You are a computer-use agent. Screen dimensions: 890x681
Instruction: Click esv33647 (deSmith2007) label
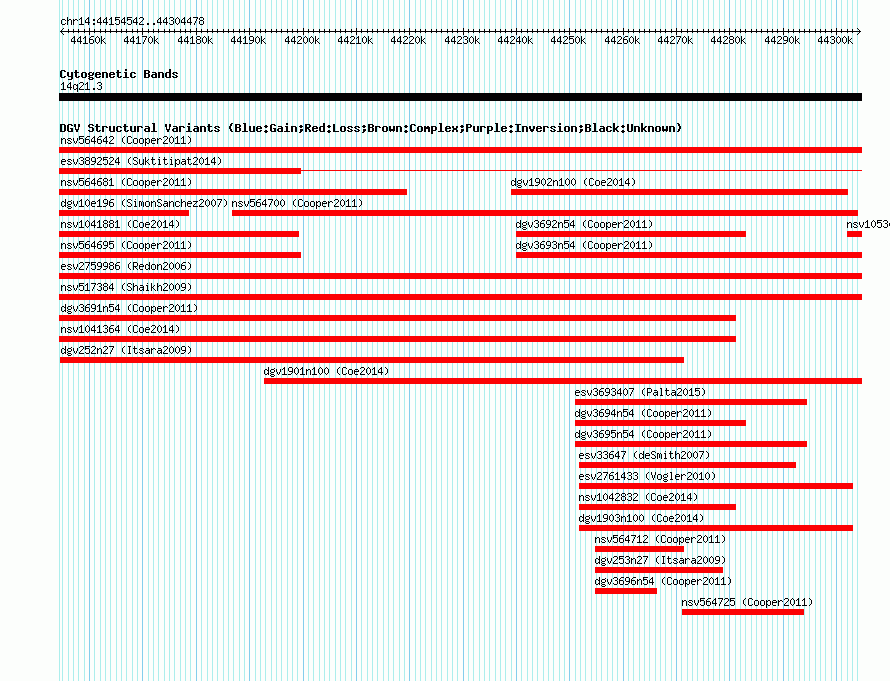[x=644, y=455]
